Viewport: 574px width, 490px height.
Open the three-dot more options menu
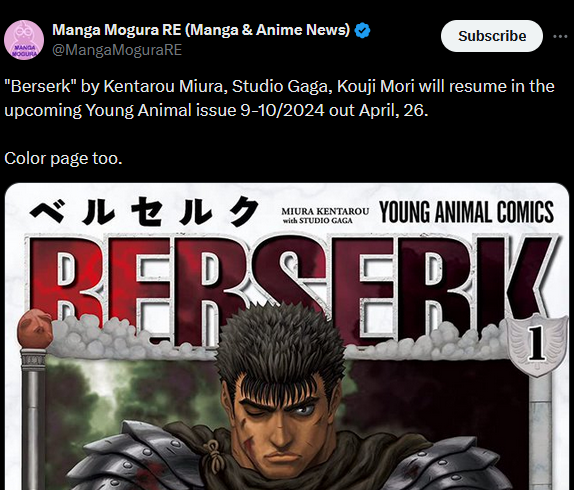click(x=560, y=36)
